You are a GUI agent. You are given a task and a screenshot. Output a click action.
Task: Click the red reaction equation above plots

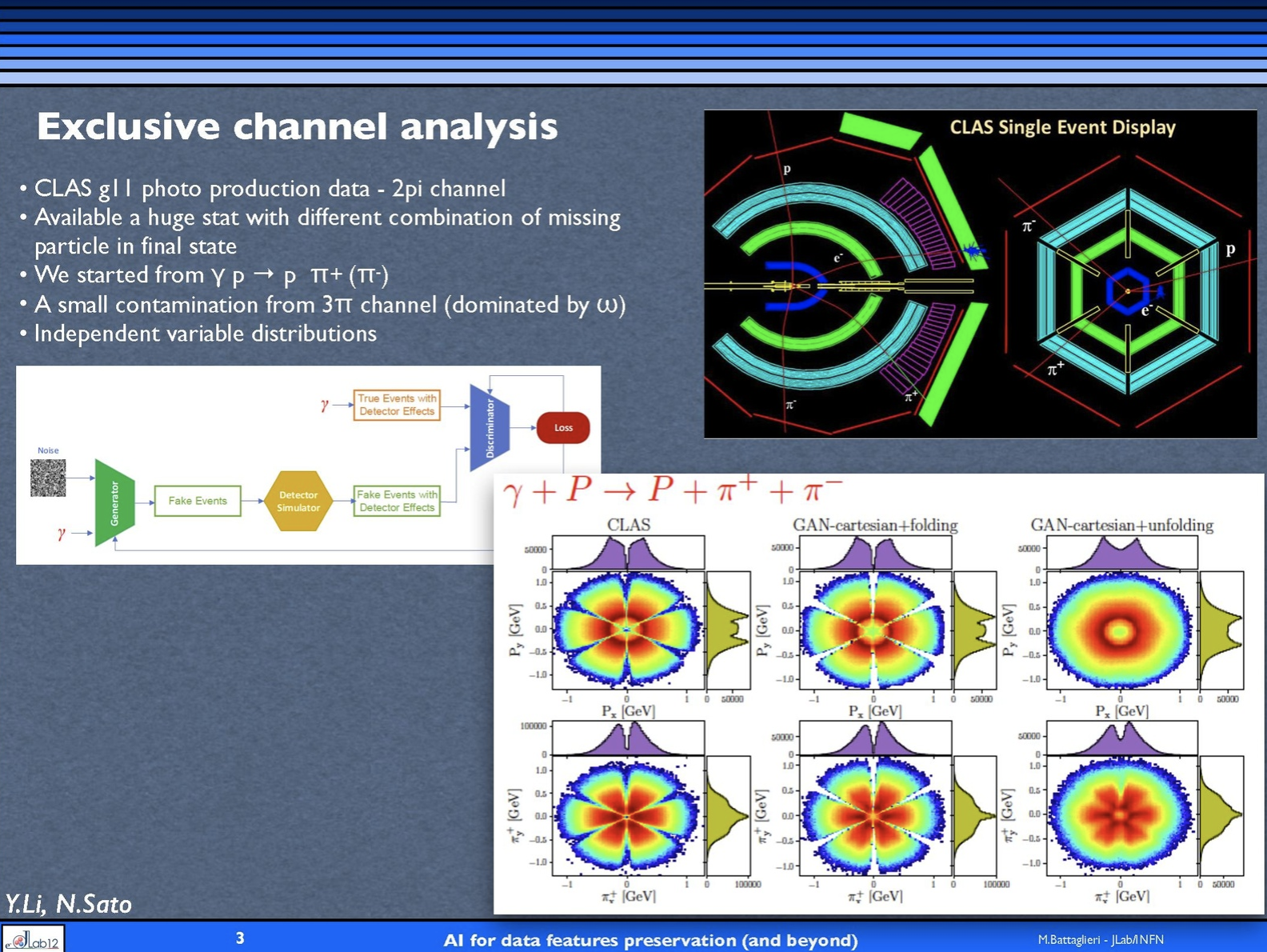click(x=673, y=490)
